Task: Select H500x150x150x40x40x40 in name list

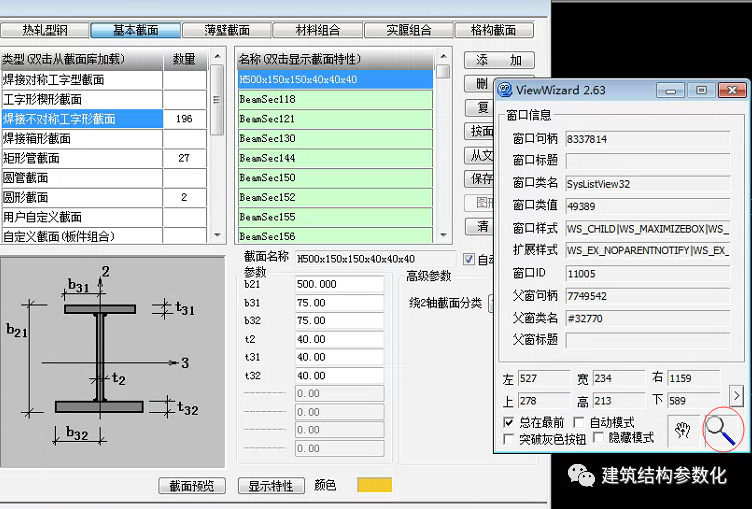Action: tap(335, 80)
